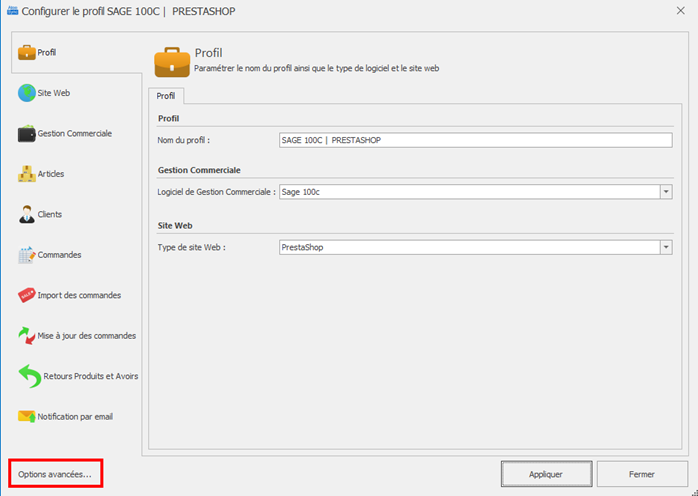Viewport: 698px width, 496px height.
Task: Select the Profil tab in content panel
Action: click(x=166, y=96)
